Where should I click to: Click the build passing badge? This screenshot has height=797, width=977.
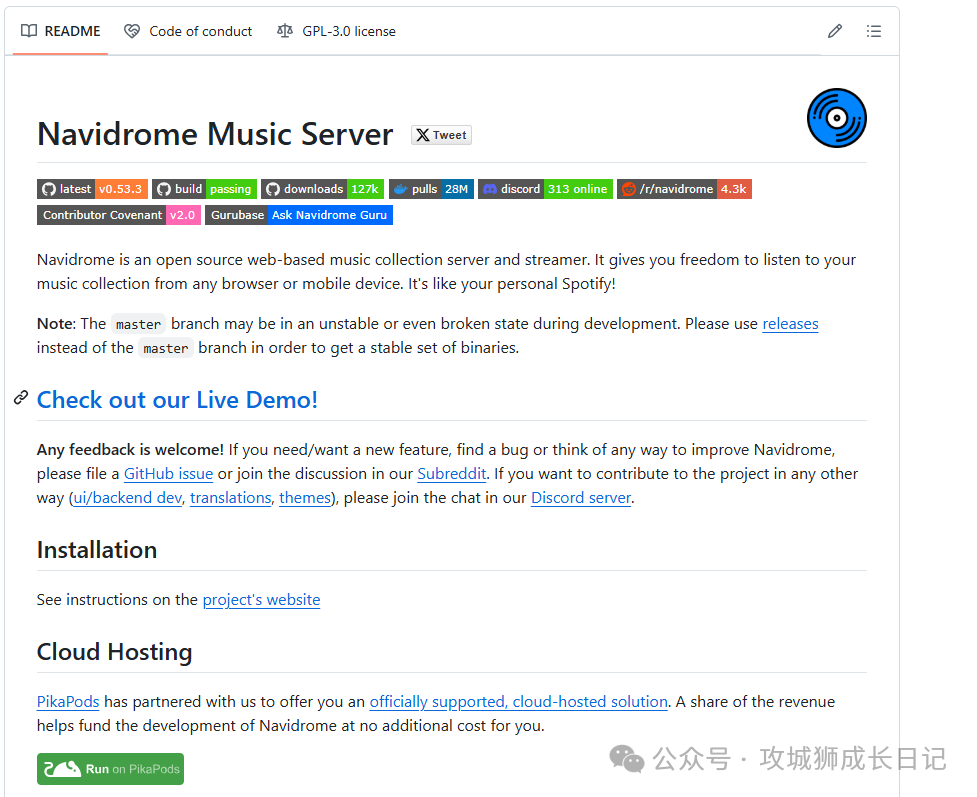[x=204, y=189]
